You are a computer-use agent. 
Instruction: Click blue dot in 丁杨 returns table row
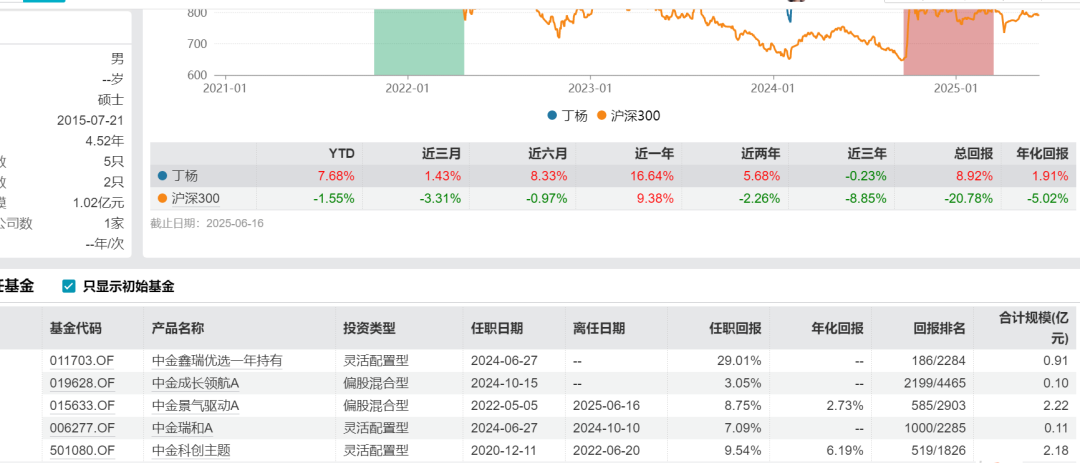point(163,176)
